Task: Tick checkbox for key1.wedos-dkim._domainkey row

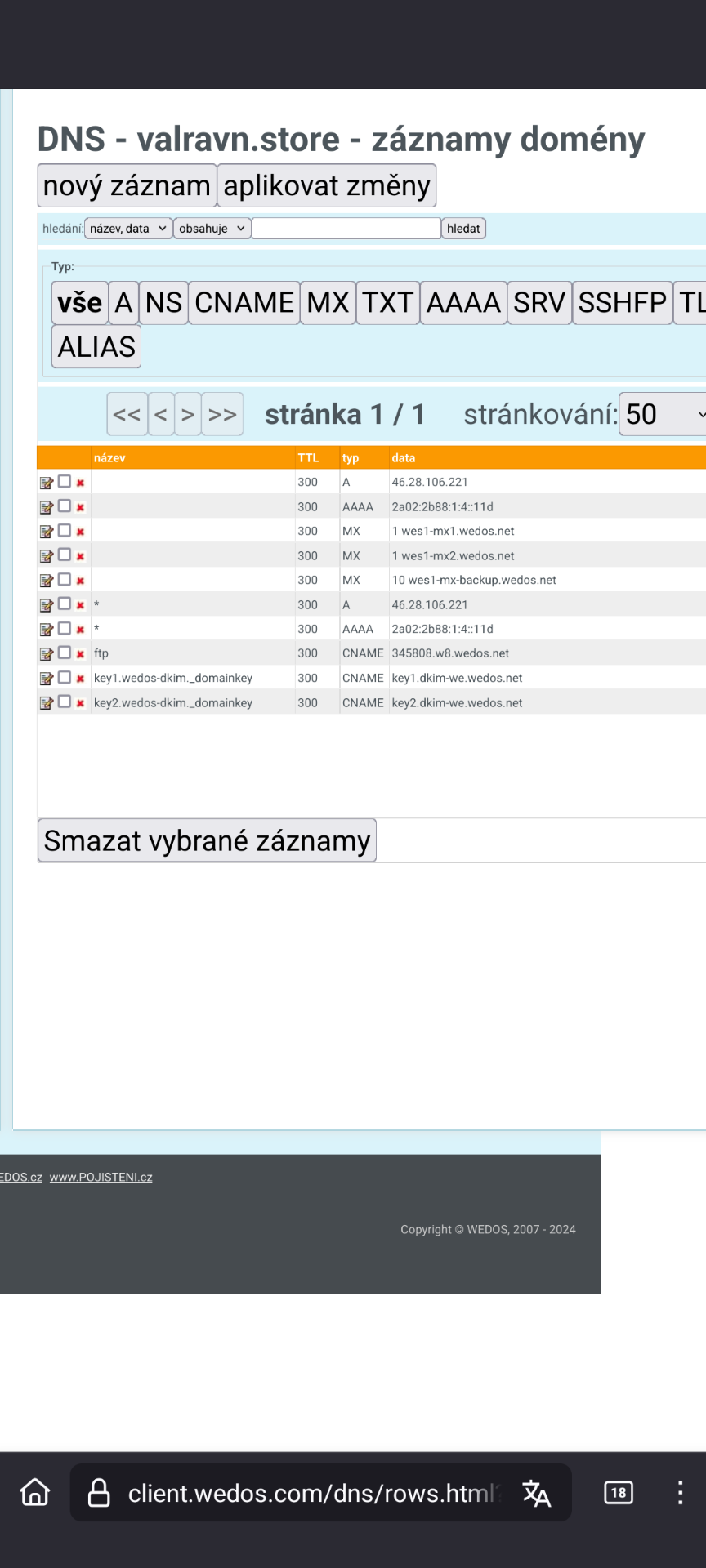Action: coord(65,677)
